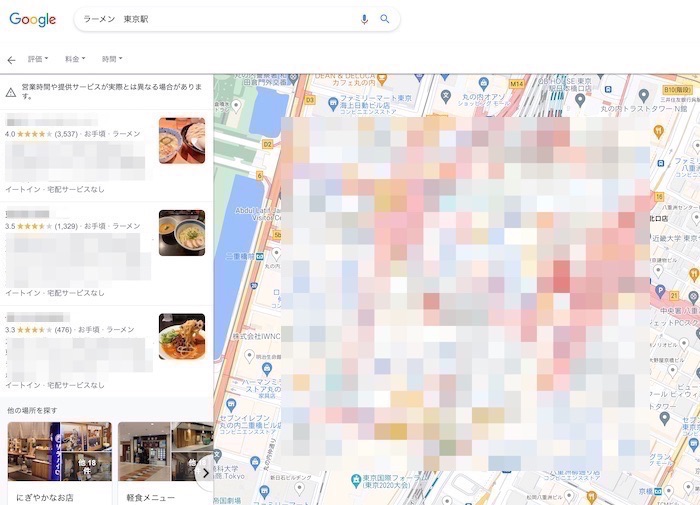The width and height of the screenshot is (700, 505).
Task: Go back using the left arrow
Action: (11, 60)
